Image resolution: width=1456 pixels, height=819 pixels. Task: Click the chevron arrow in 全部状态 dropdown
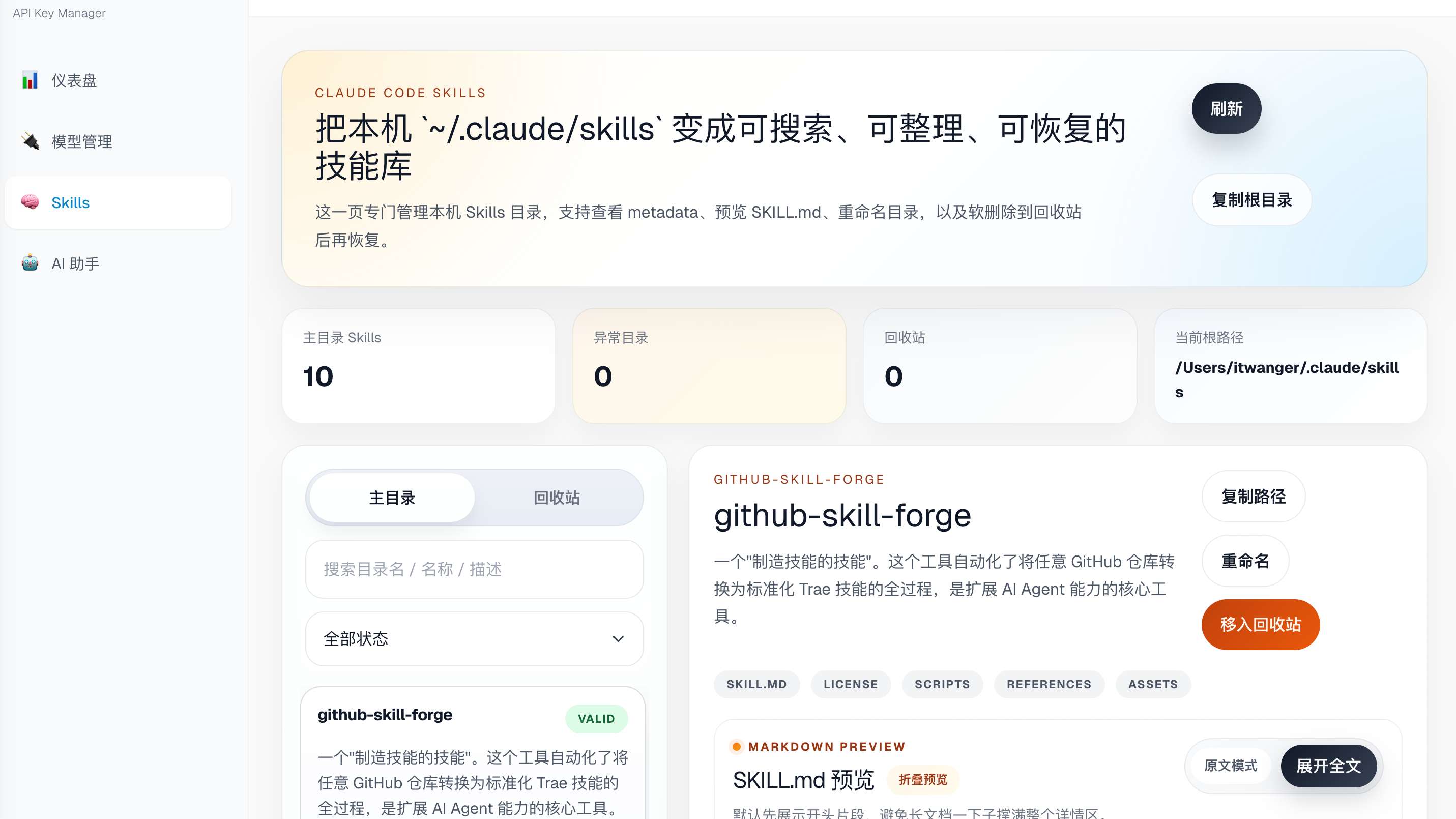click(618, 639)
